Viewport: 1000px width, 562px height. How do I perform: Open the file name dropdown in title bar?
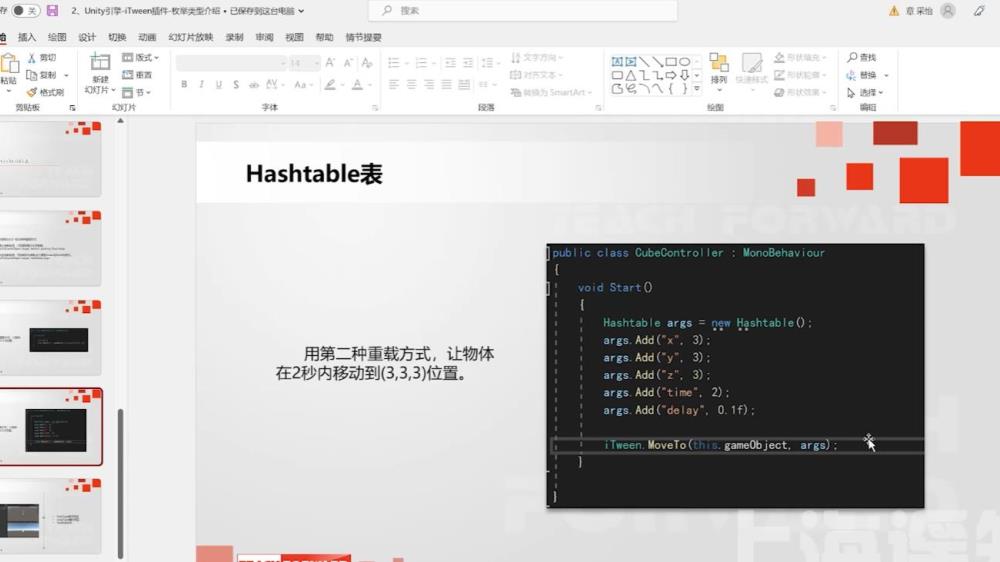point(301,11)
